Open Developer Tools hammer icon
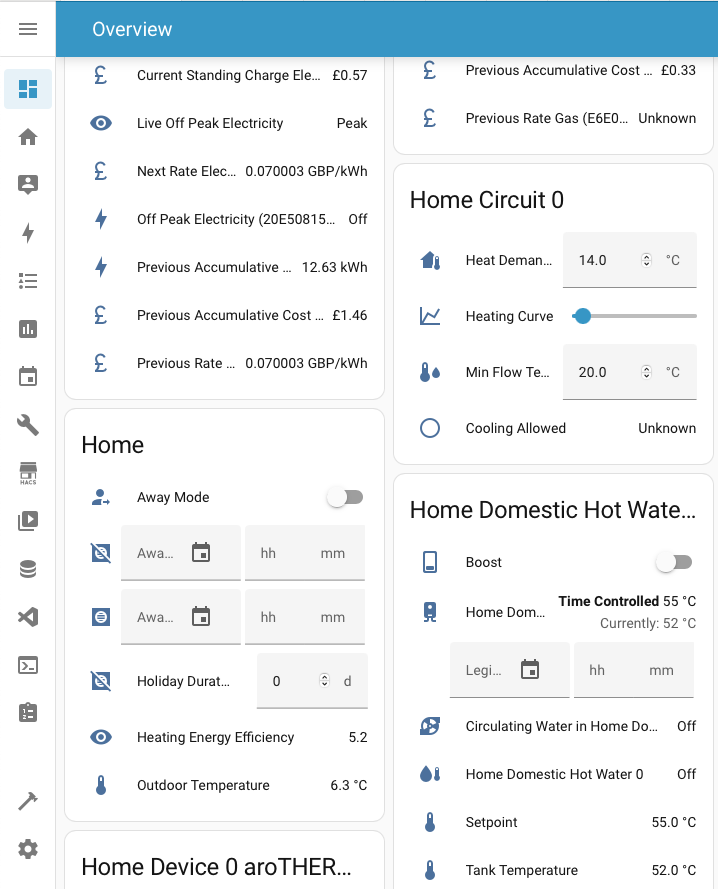This screenshot has width=718, height=889. (28, 801)
